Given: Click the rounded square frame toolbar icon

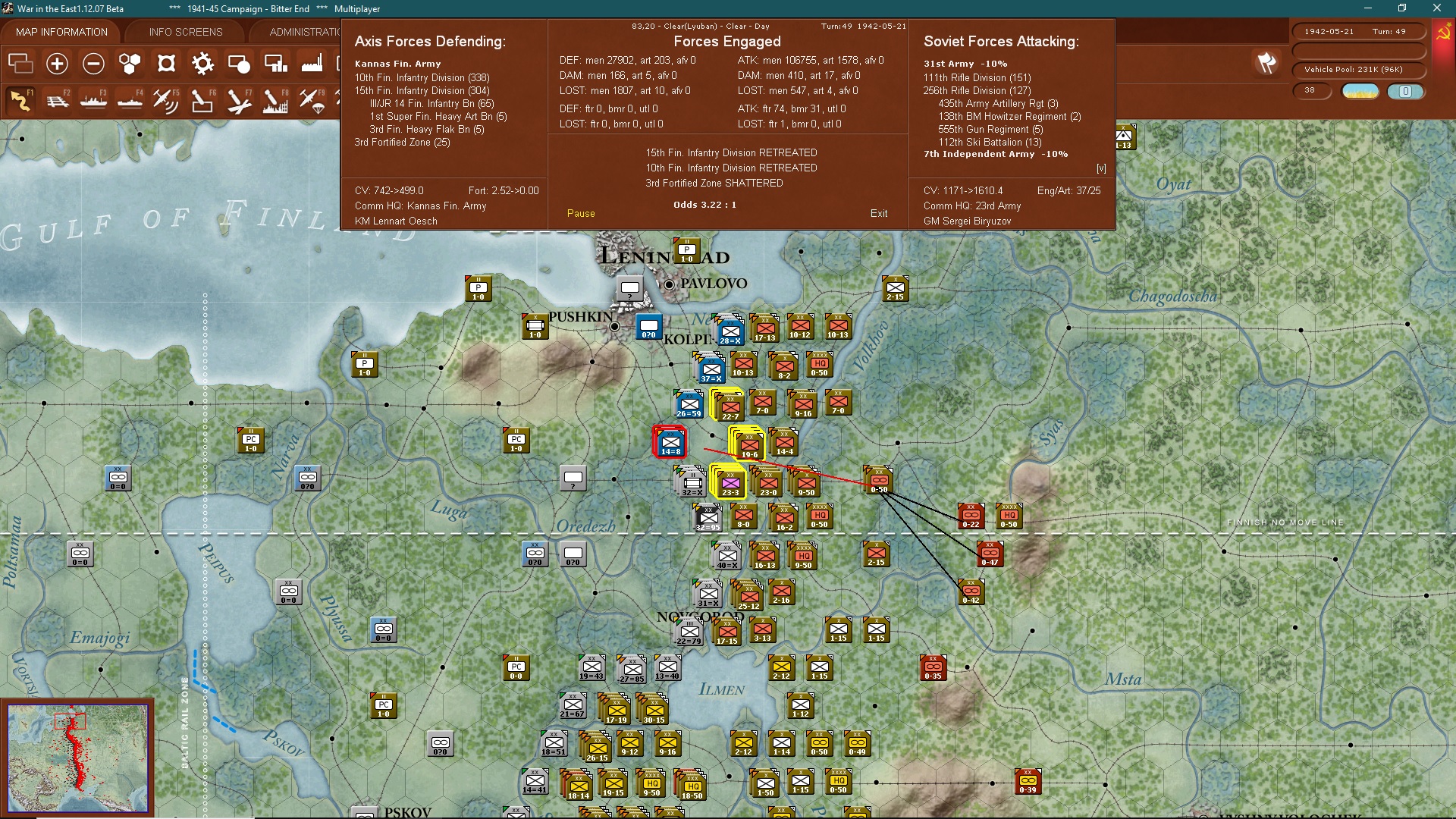Looking at the screenshot, I should 166,64.
